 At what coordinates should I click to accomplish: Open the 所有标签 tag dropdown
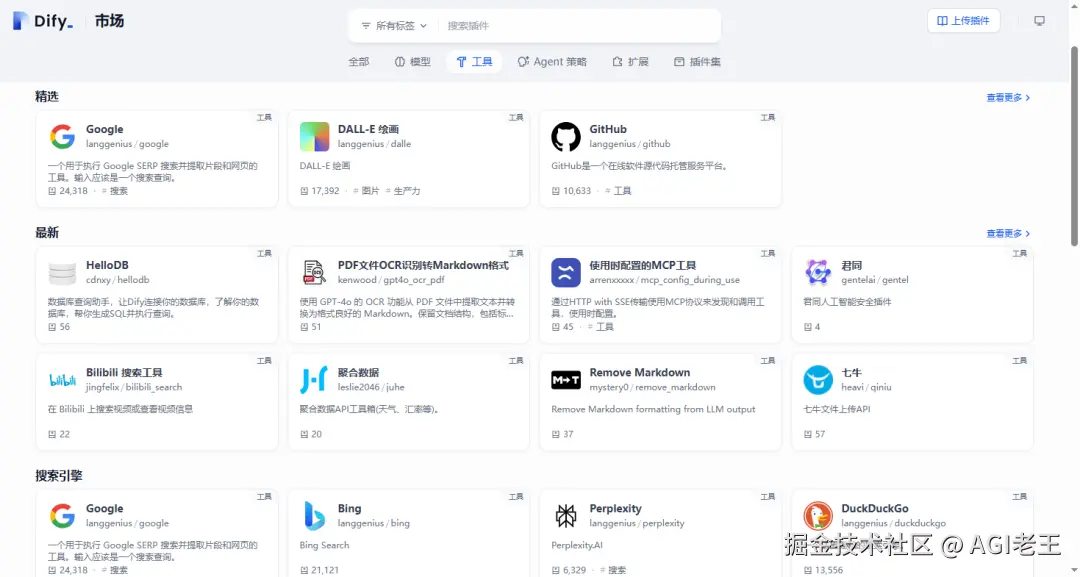tap(394, 26)
